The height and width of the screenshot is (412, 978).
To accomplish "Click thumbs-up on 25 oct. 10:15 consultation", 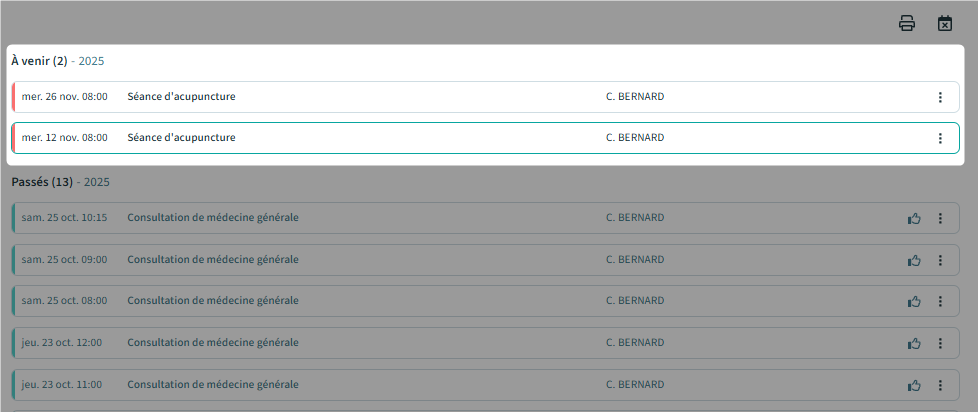I will coord(914,218).
